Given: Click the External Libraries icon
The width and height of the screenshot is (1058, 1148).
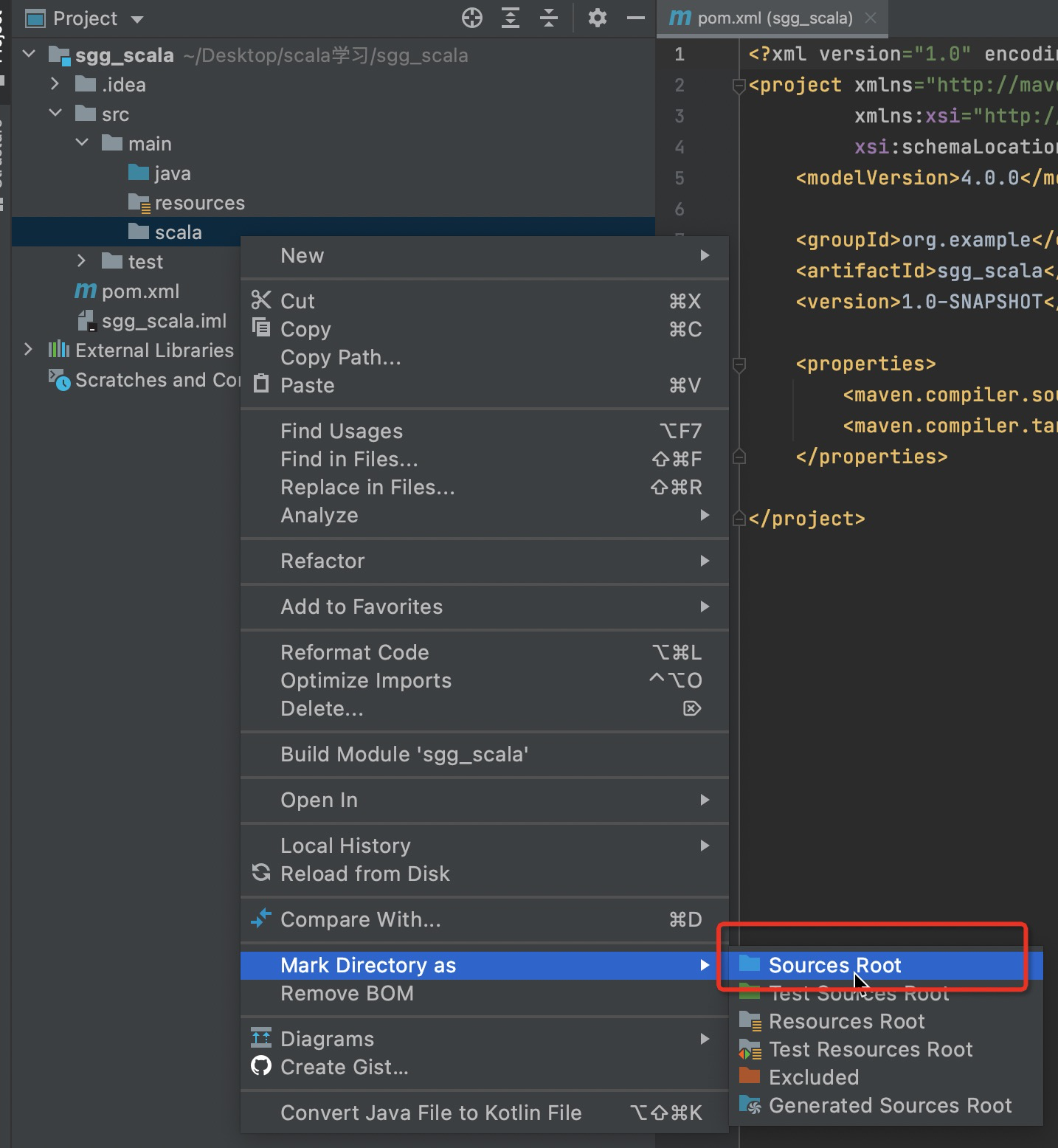Looking at the screenshot, I should coord(59,350).
